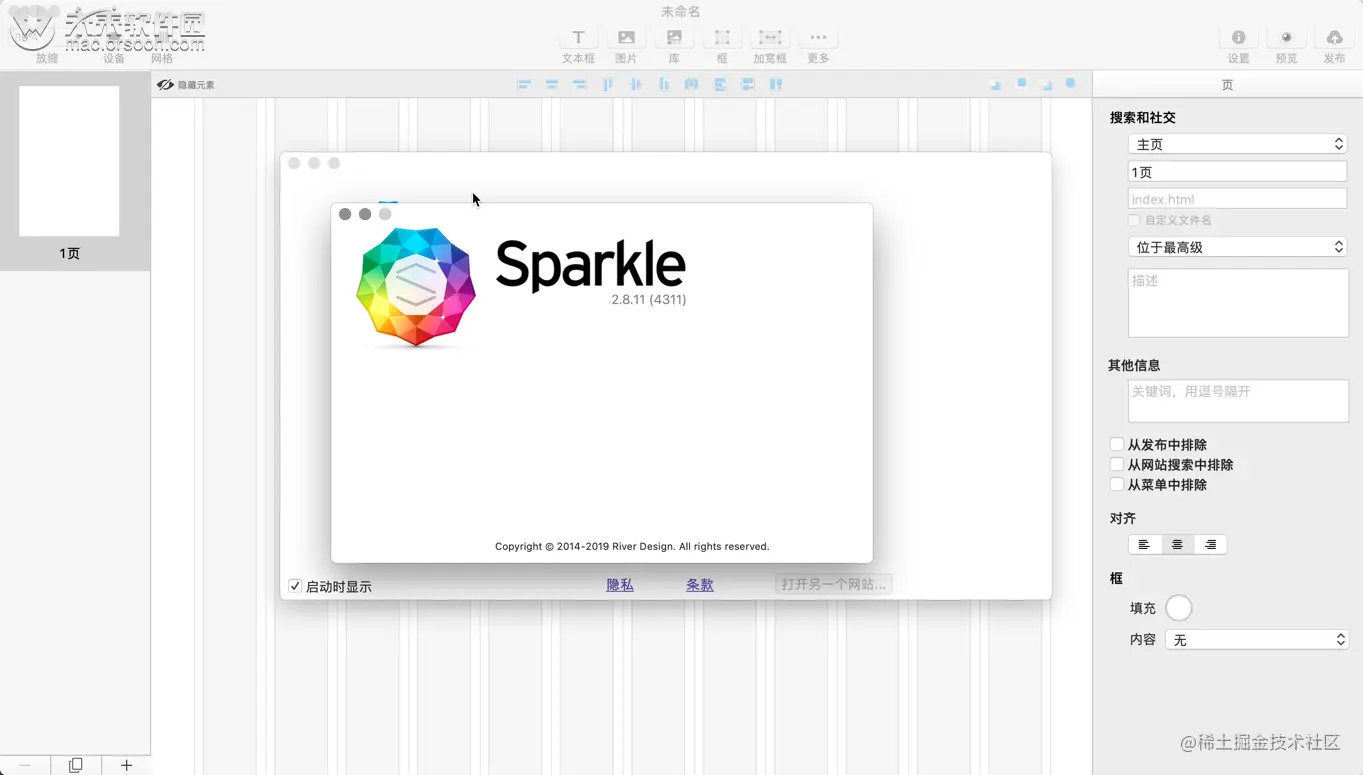Viewport: 1363px width, 775px height.
Task: Open the 位于最高级 dropdown
Action: (x=1238, y=247)
